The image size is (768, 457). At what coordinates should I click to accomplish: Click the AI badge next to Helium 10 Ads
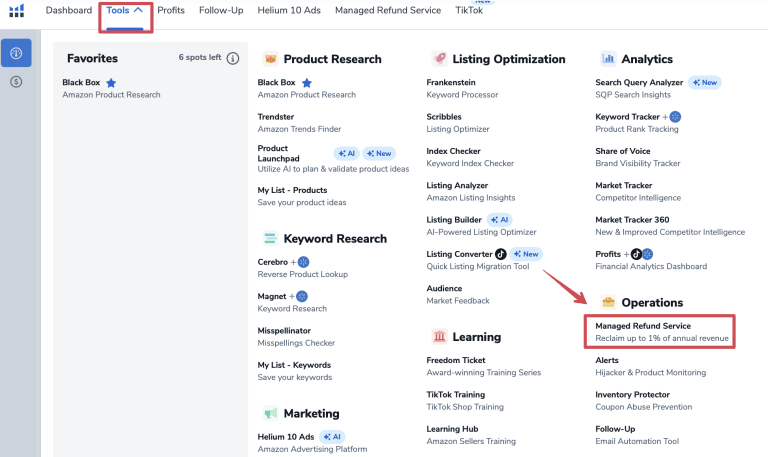(332, 436)
